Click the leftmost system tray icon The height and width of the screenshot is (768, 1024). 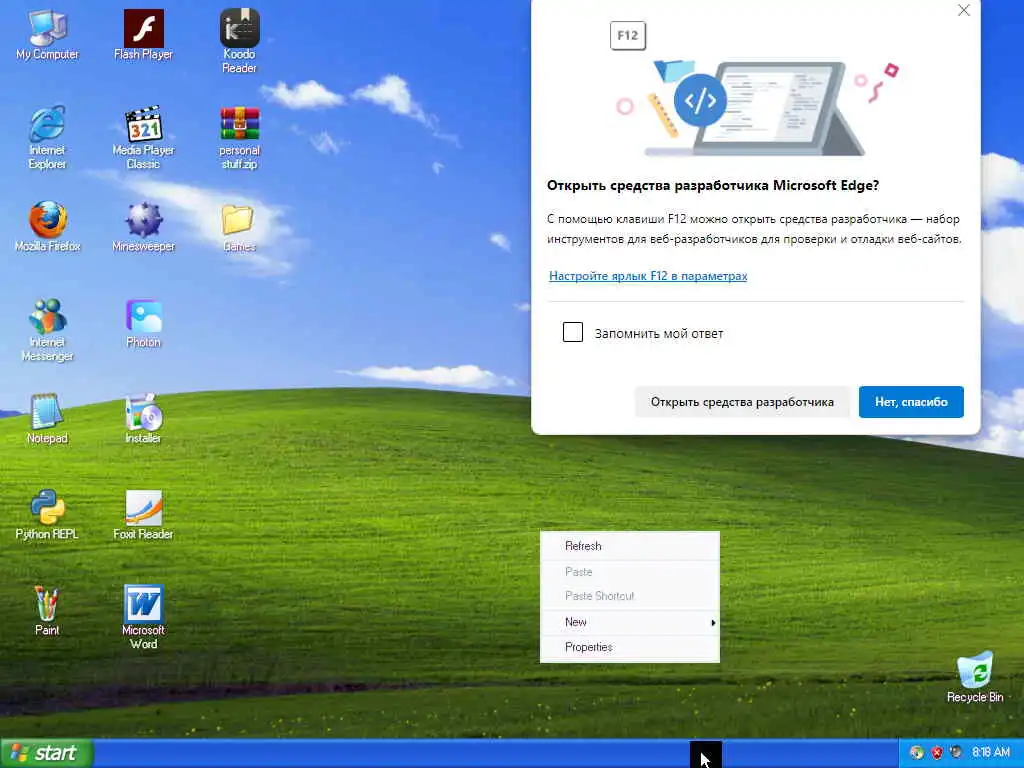(917, 752)
